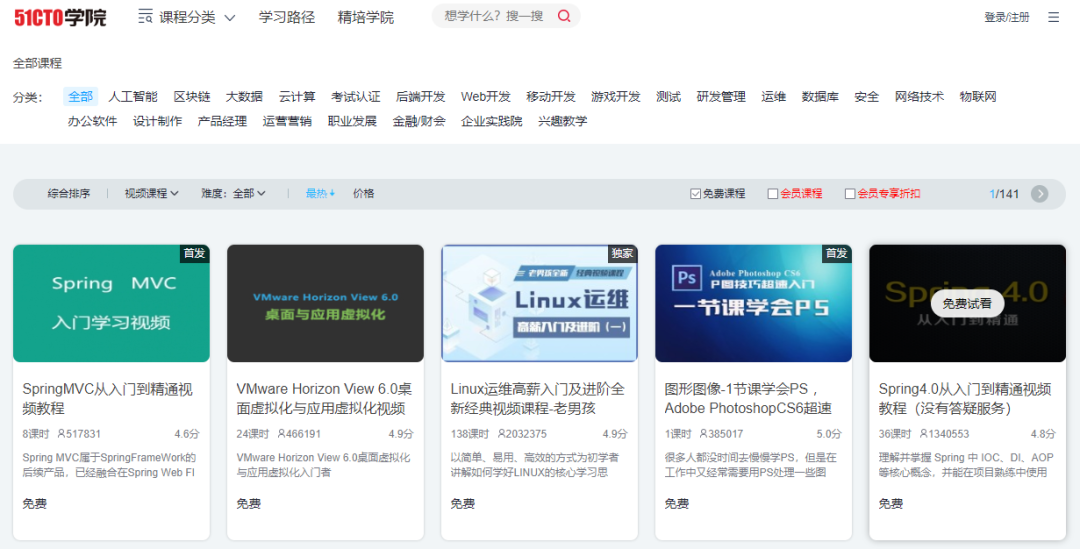Select the 企业实践院 category
The image size is (1080, 549).
[x=492, y=121]
